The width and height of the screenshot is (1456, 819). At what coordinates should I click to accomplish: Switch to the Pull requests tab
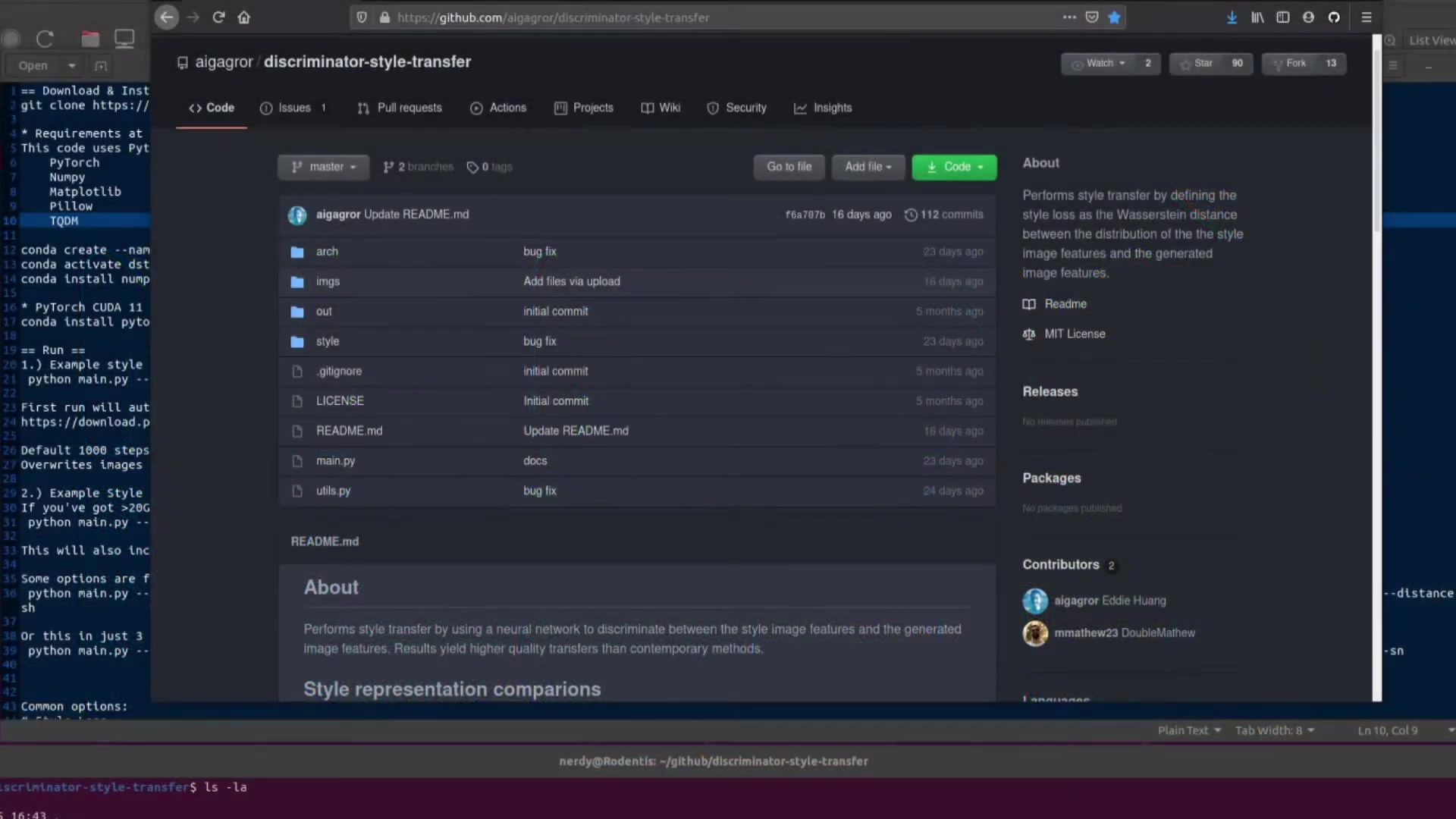tap(400, 108)
